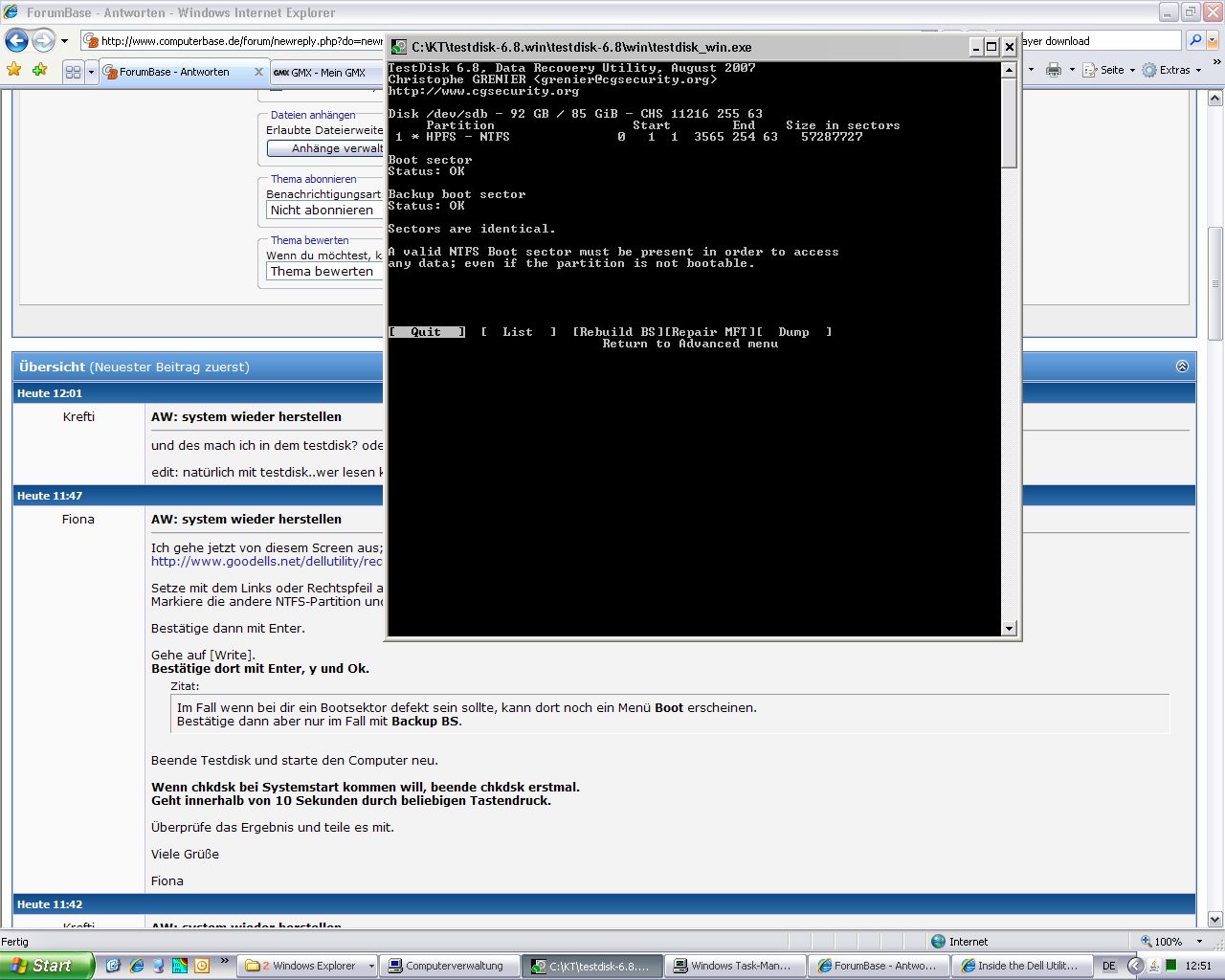Open the Favorites Center star icon
The height and width of the screenshot is (980, 1225).
[13, 70]
